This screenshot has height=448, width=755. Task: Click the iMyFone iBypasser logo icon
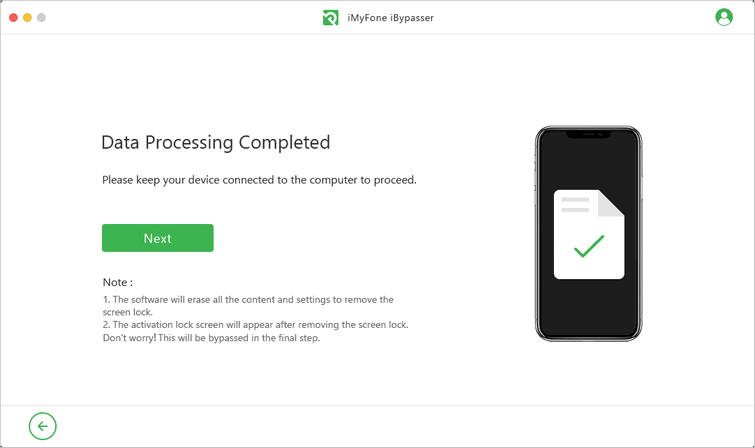click(x=330, y=18)
